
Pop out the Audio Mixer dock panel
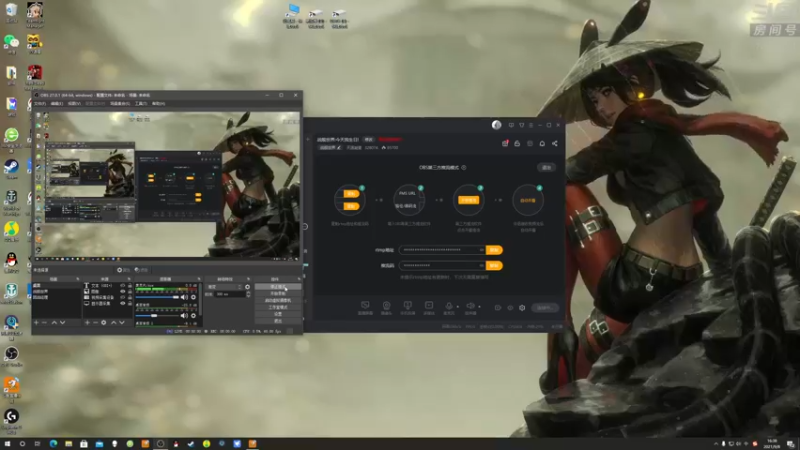[199, 279]
